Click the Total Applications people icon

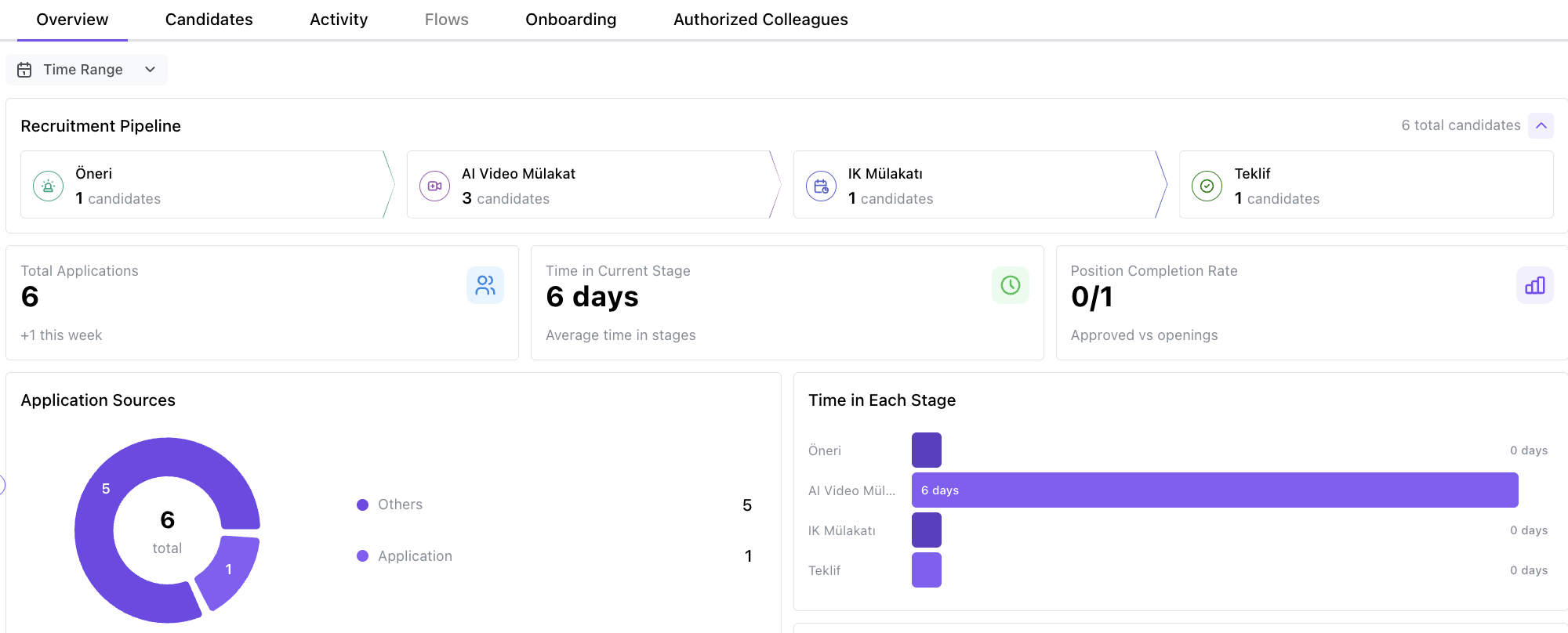click(485, 285)
